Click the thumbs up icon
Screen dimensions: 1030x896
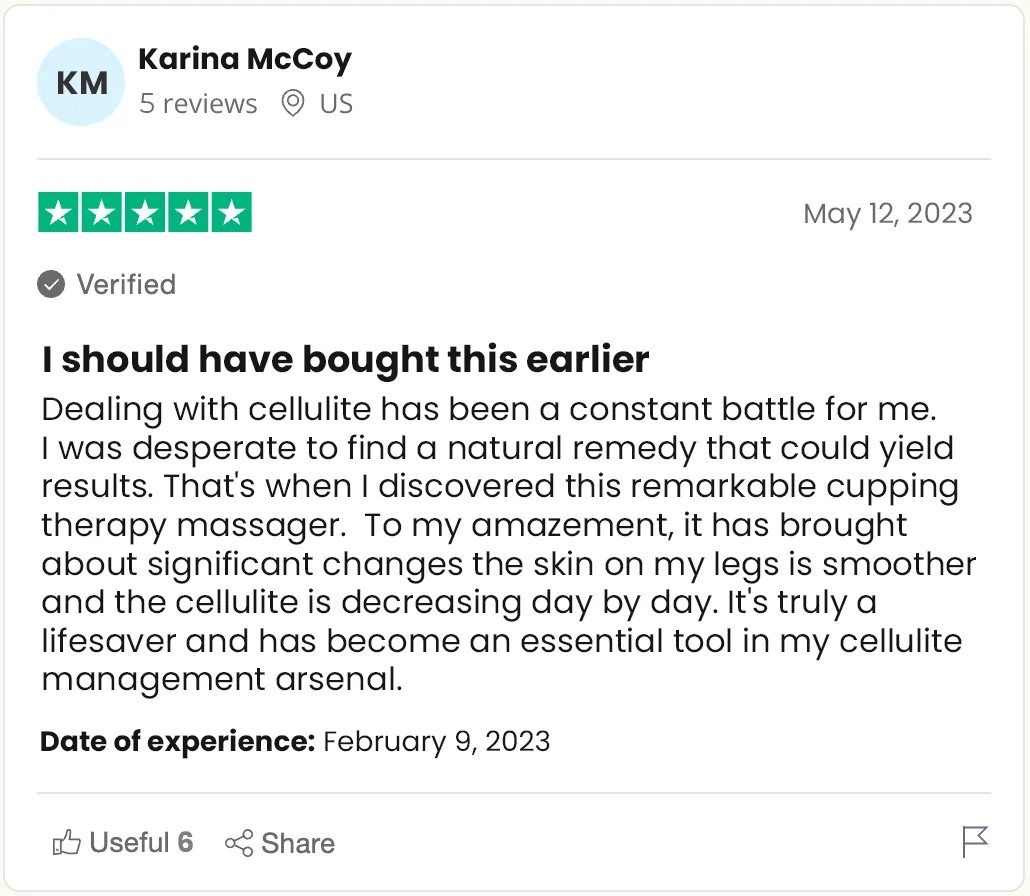66,843
